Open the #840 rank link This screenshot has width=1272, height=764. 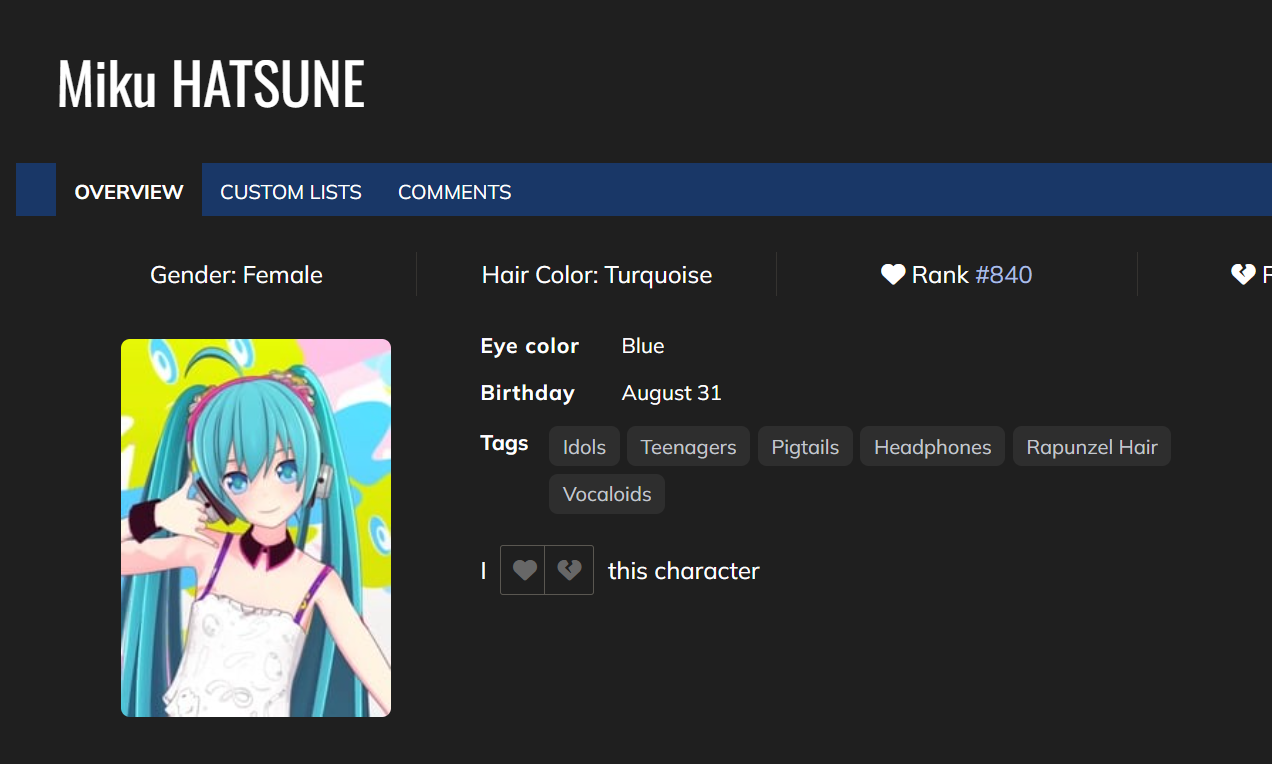[1004, 274]
